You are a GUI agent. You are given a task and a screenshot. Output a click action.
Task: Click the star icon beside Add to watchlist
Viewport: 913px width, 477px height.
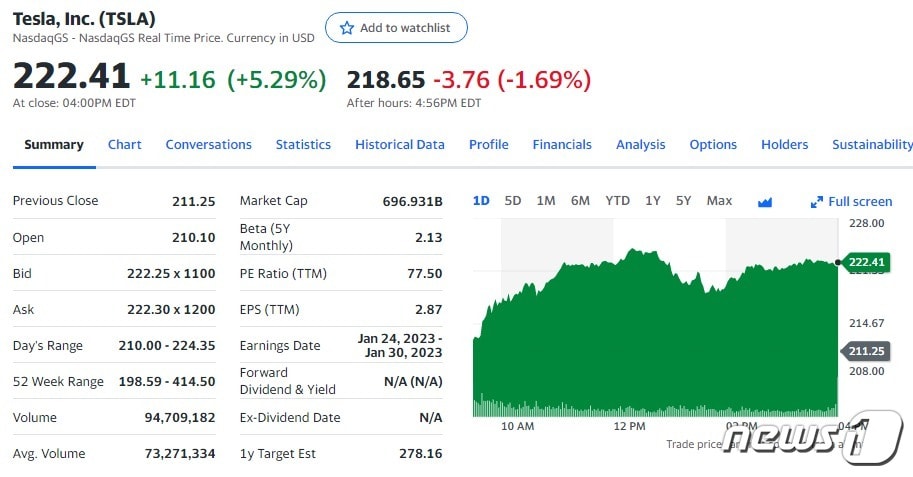[347, 28]
